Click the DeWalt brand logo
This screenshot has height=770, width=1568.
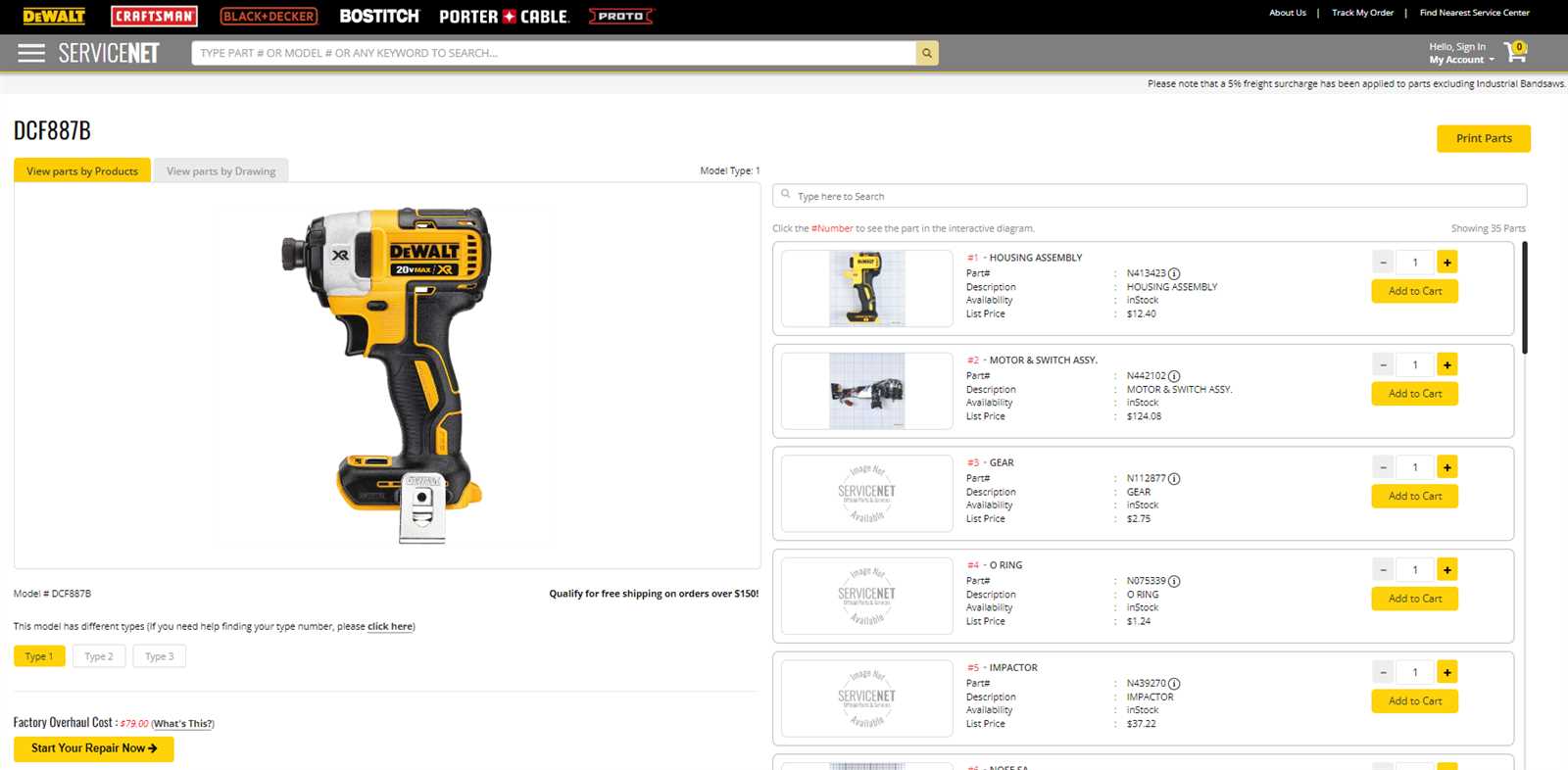pos(54,16)
